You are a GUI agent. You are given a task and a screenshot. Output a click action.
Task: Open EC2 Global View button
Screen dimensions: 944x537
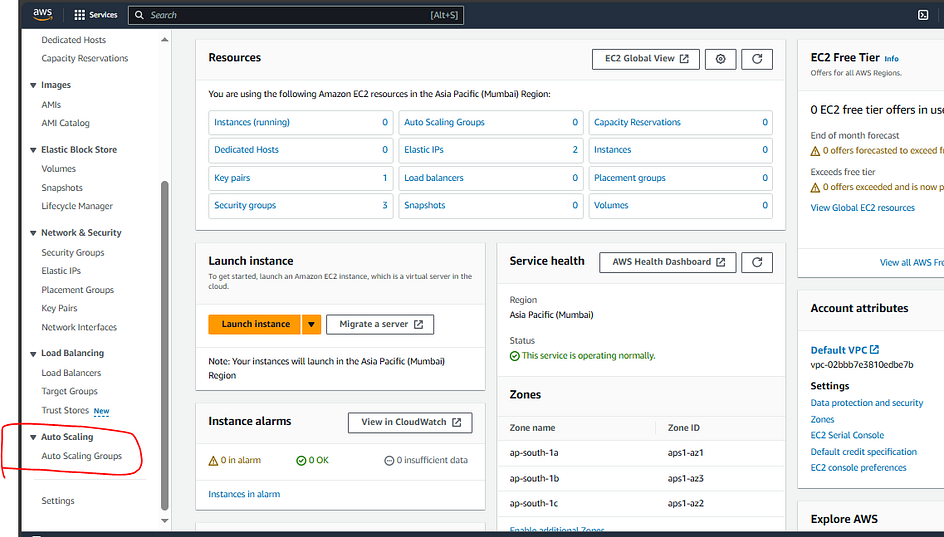coord(645,59)
